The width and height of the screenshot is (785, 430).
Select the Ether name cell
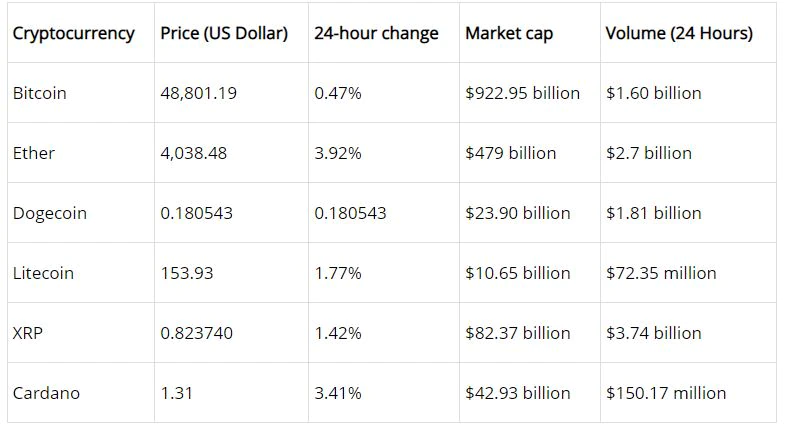34,153
